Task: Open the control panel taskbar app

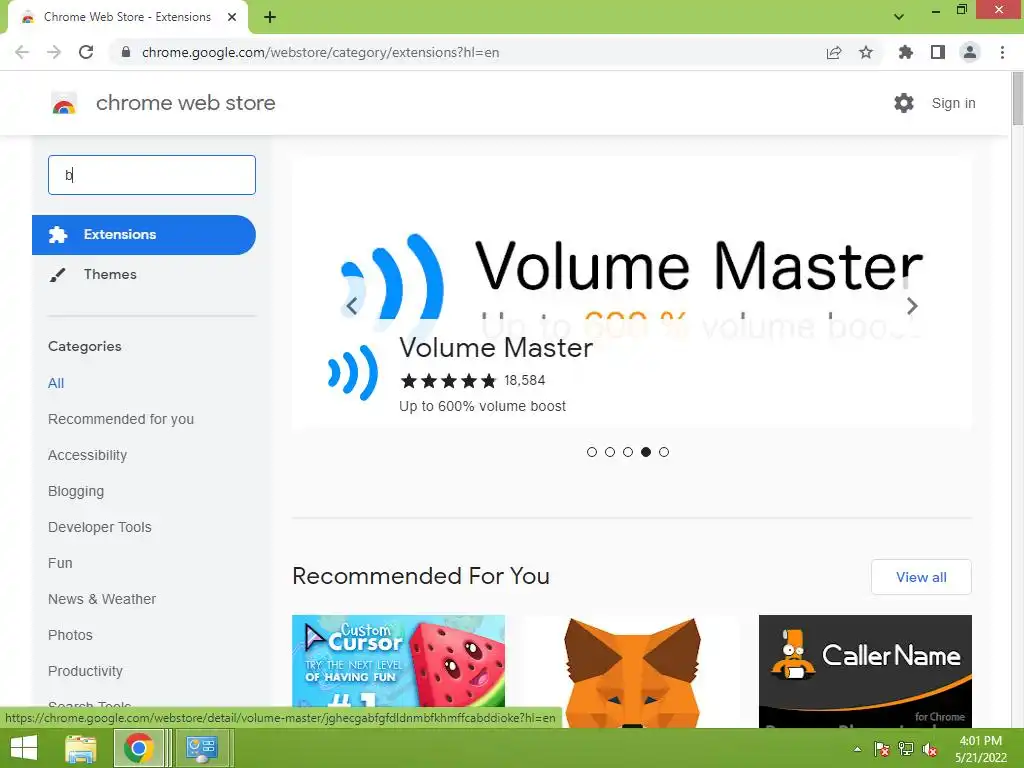Action: pos(202,748)
